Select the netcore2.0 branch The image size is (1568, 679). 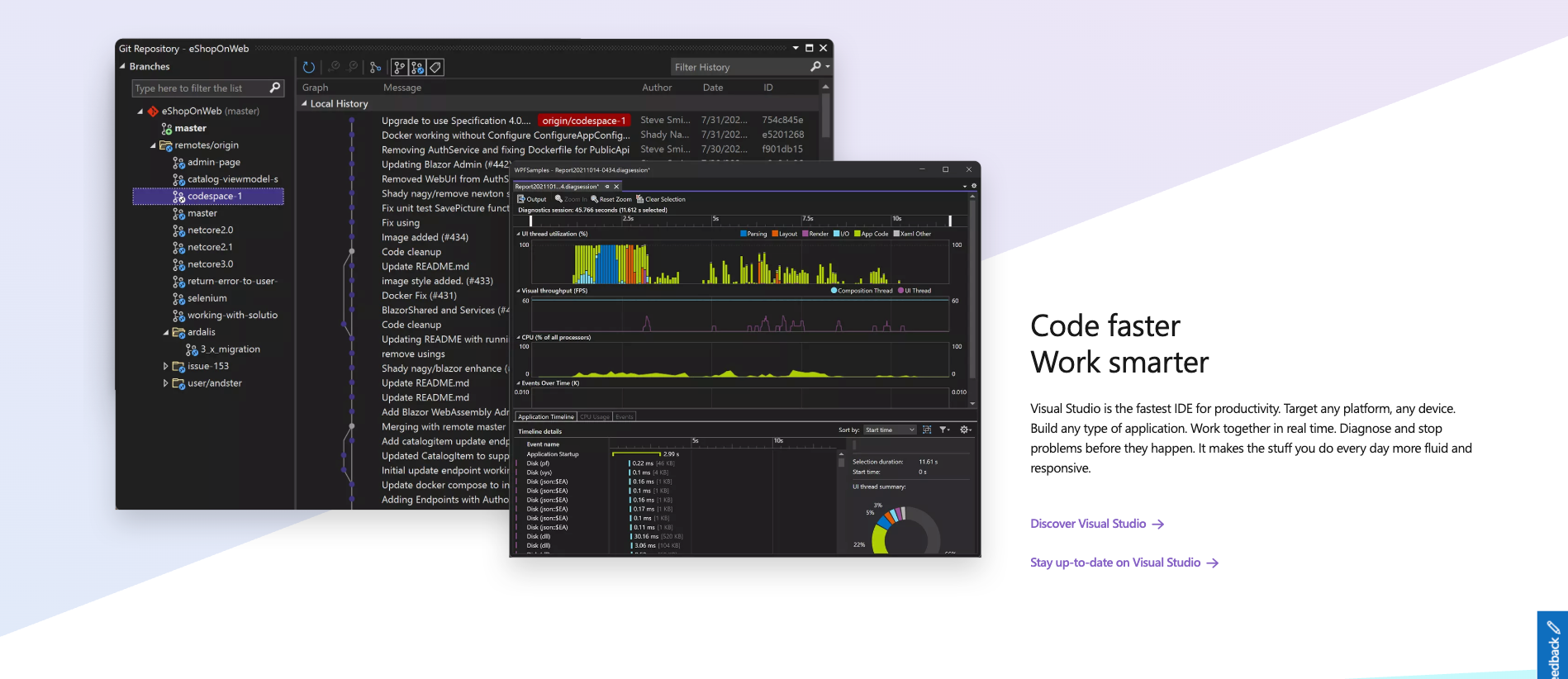point(210,230)
